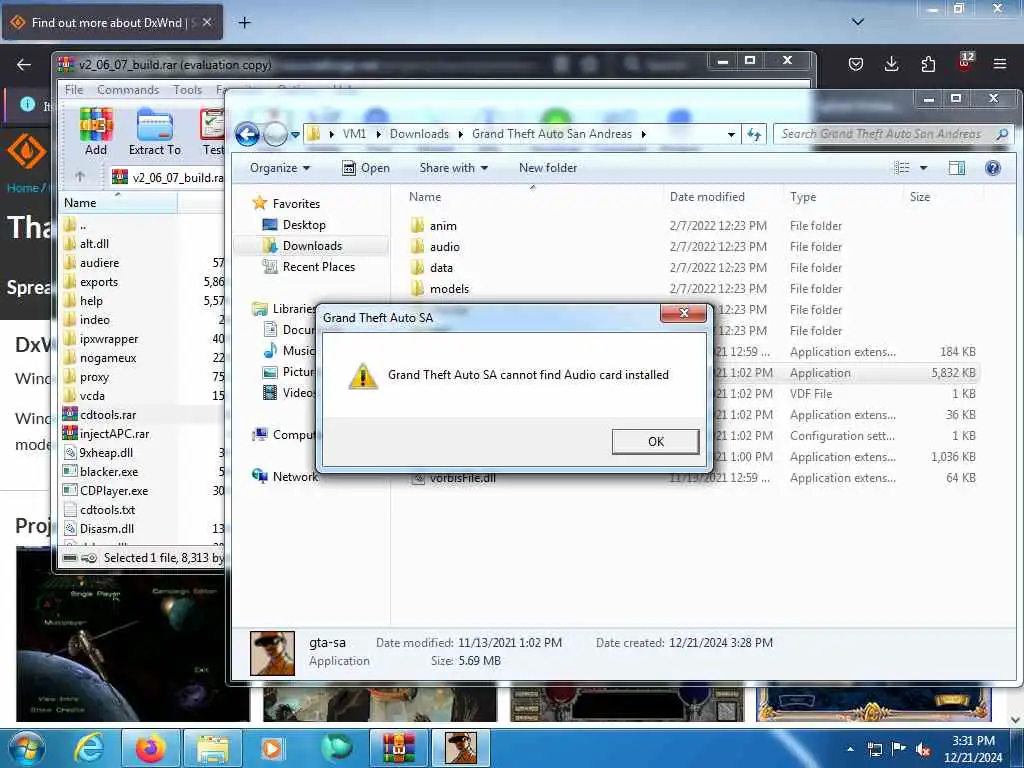Click the yellow warning icon in the dialog
Screen dimensions: 1024x768
tap(363, 376)
